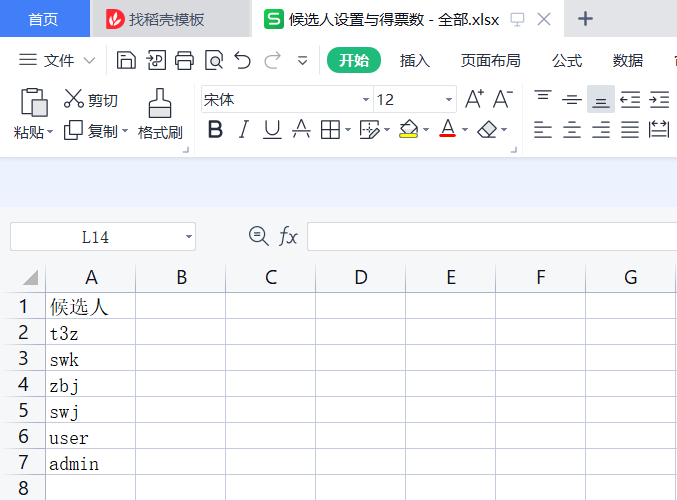Align text right
The image size is (677, 500).
pos(601,130)
